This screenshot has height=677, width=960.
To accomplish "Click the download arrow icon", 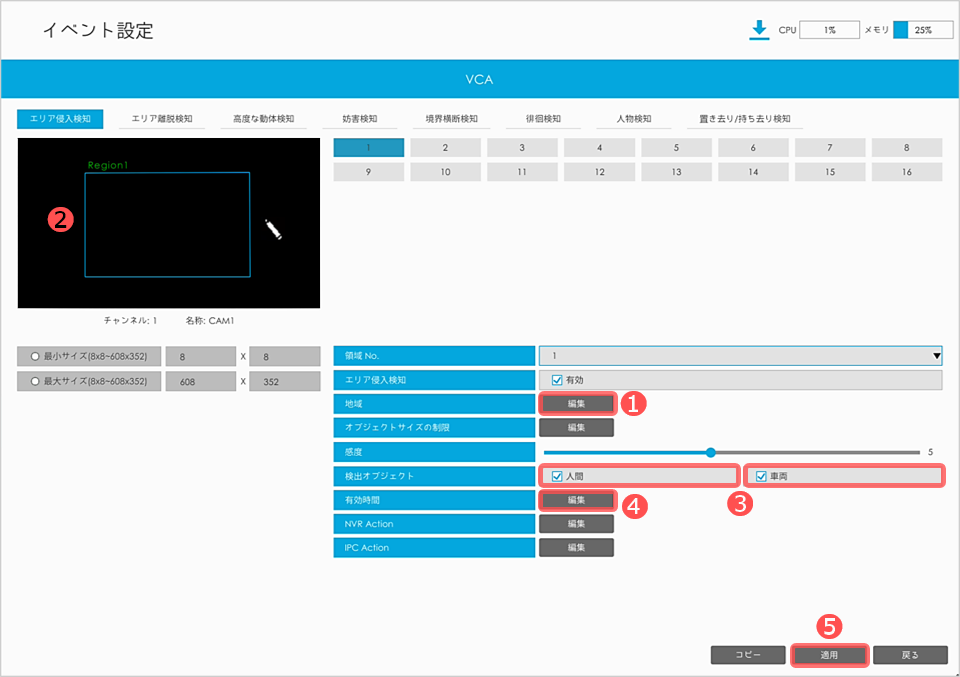I will 759,30.
